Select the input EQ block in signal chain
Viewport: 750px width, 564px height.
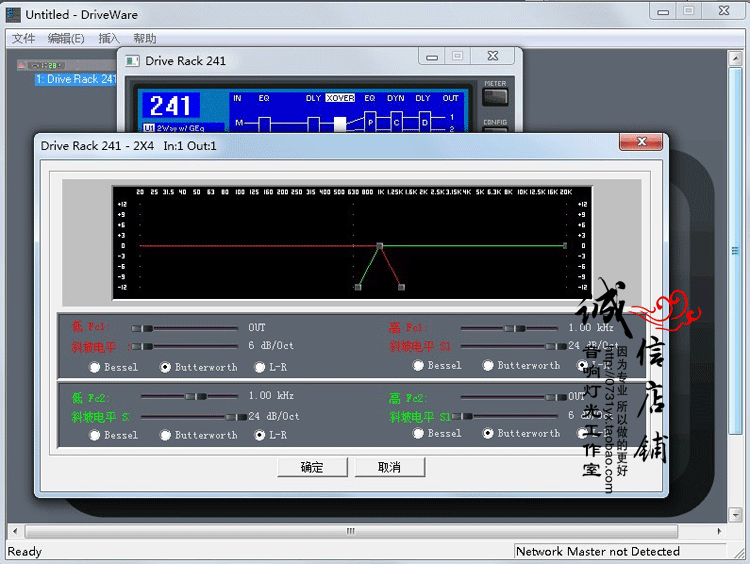265,123
